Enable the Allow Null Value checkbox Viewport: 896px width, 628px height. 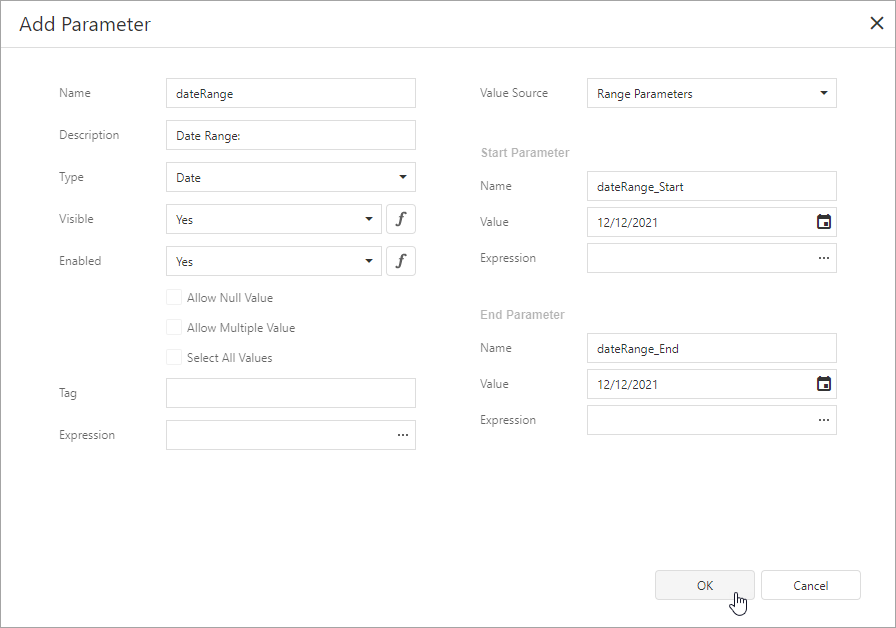tap(173, 297)
